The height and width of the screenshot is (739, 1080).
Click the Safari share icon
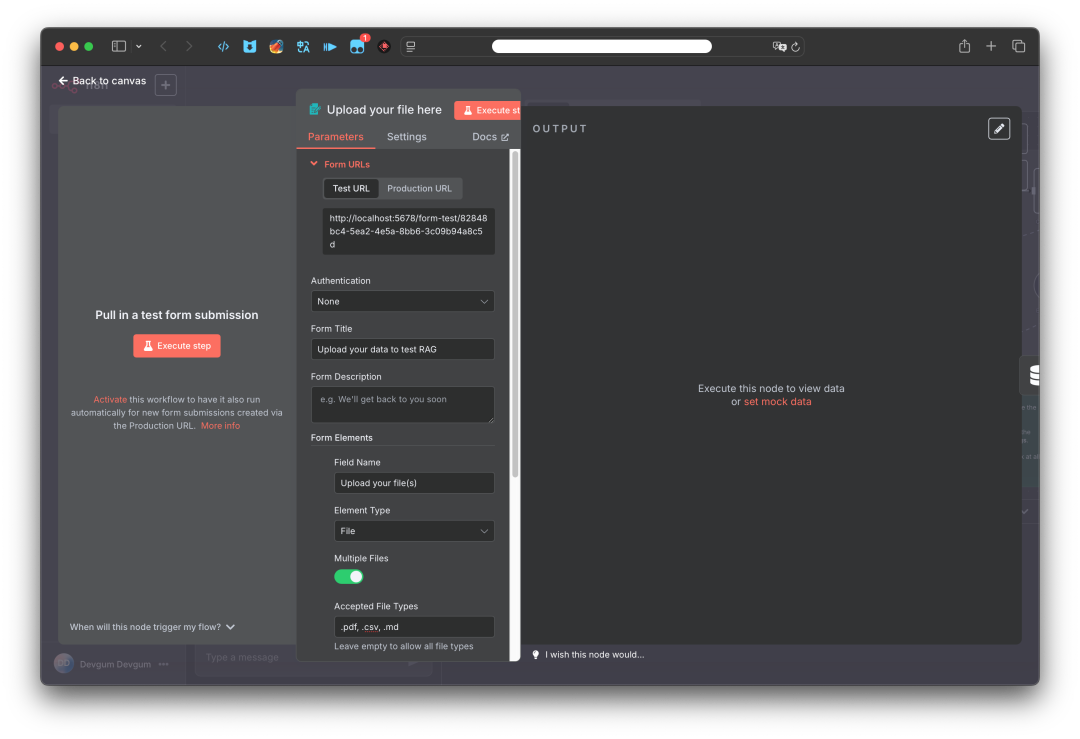point(964,46)
